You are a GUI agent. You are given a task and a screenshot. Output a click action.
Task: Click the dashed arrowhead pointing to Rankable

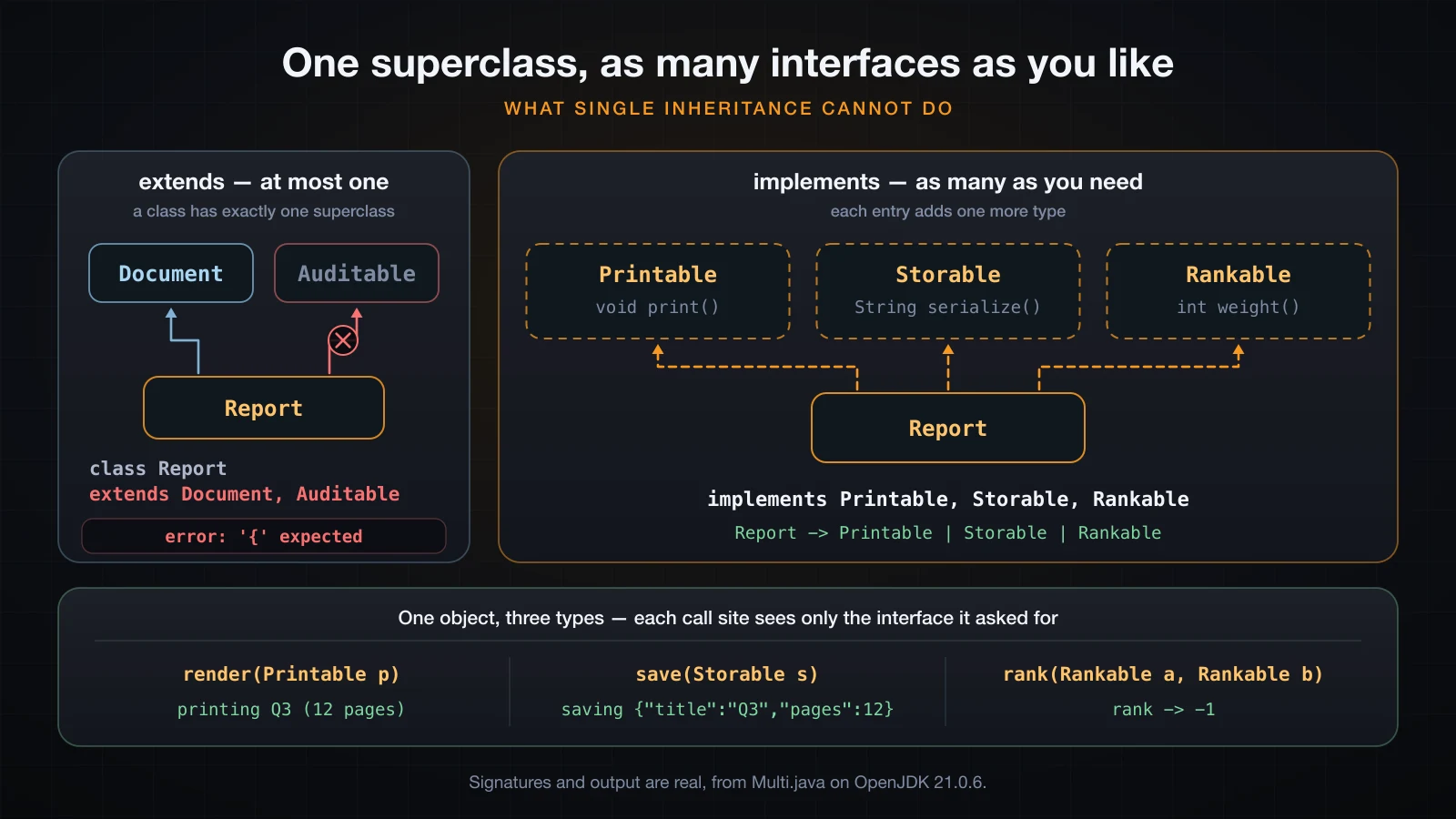[x=1239, y=350]
